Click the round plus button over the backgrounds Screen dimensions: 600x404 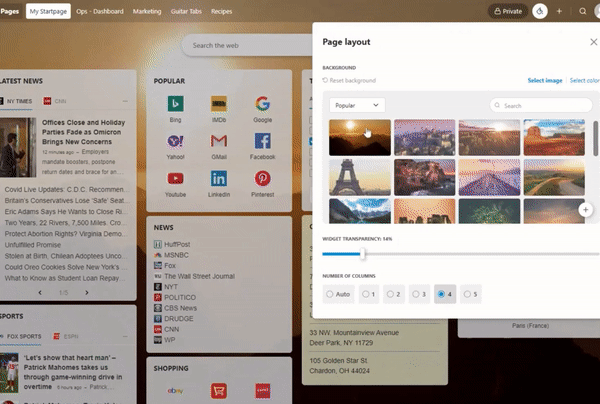585,210
